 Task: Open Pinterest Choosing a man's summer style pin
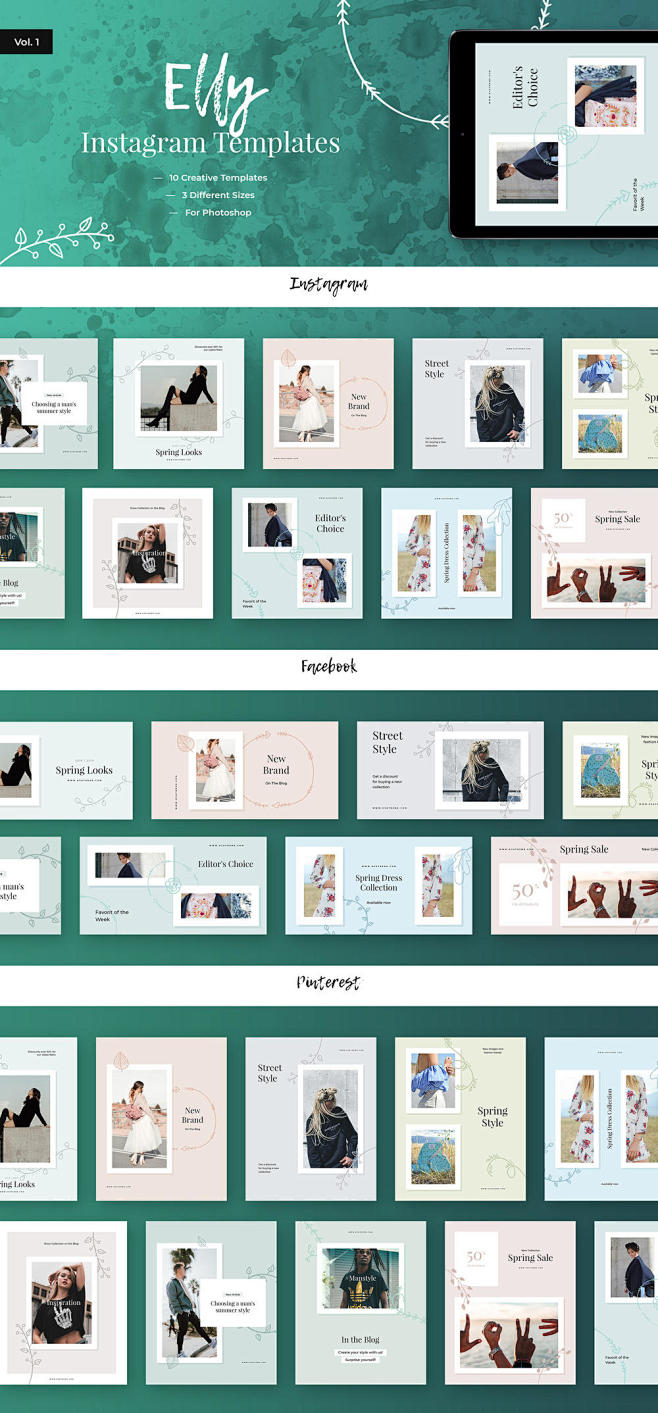point(211,1303)
